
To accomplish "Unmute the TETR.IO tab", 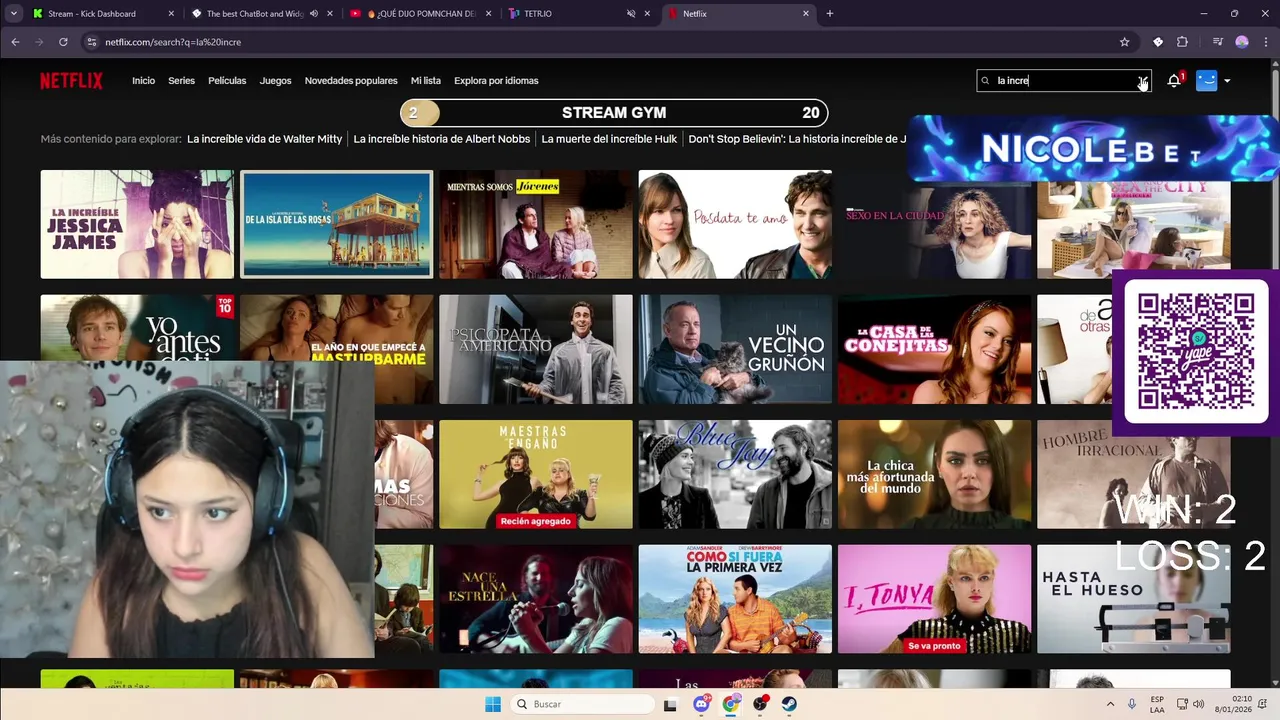I will [x=631, y=14].
